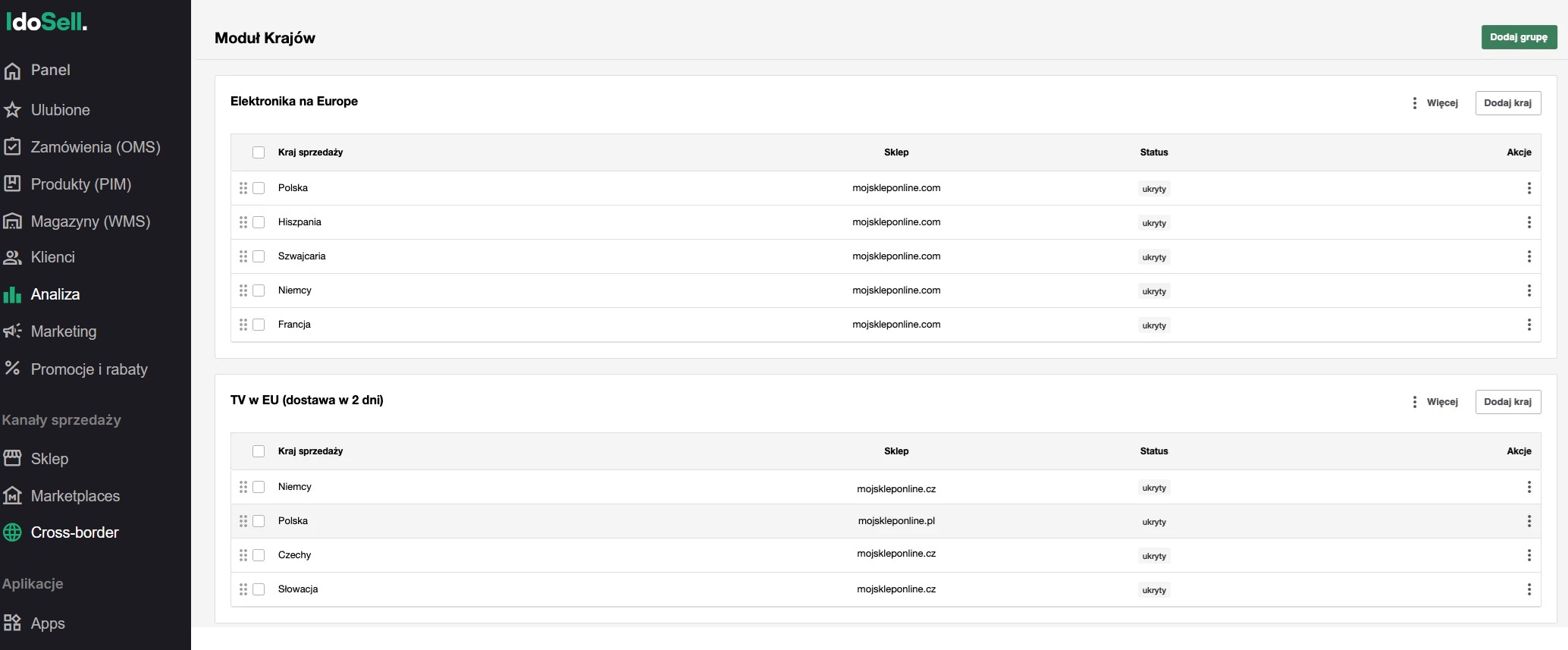Go to Produkty (PIM) section

click(81, 184)
